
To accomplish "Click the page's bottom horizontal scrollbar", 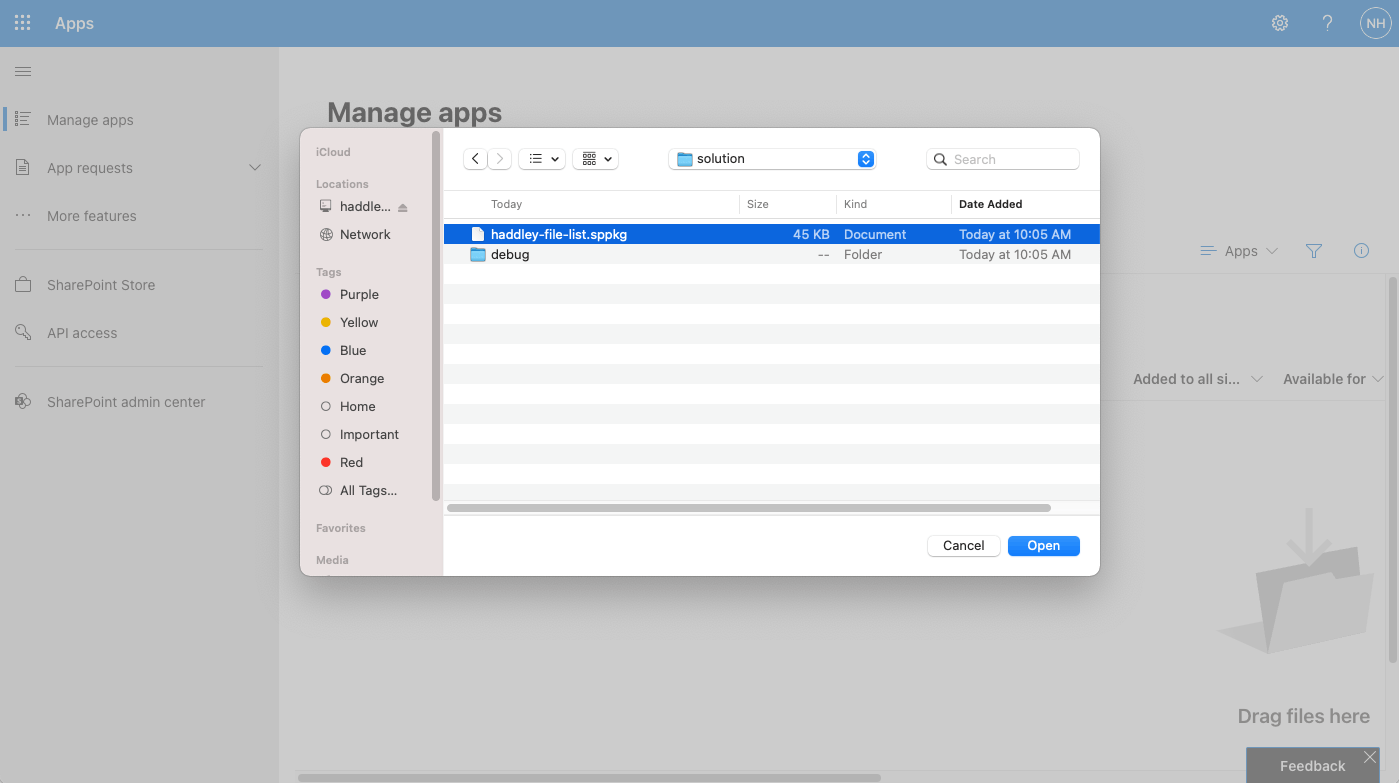I will point(589,778).
